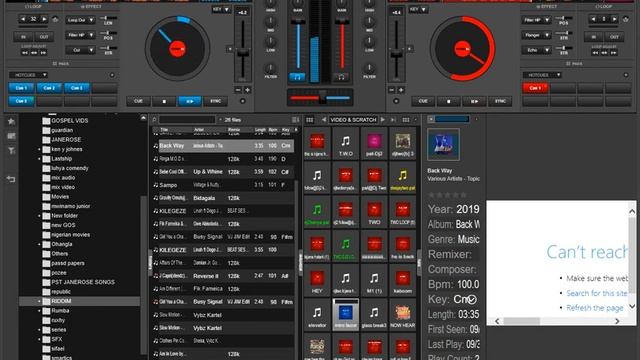Toggle left deck loop OUT point
Viewport: 640px width, 360px height.
pos(44,37)
